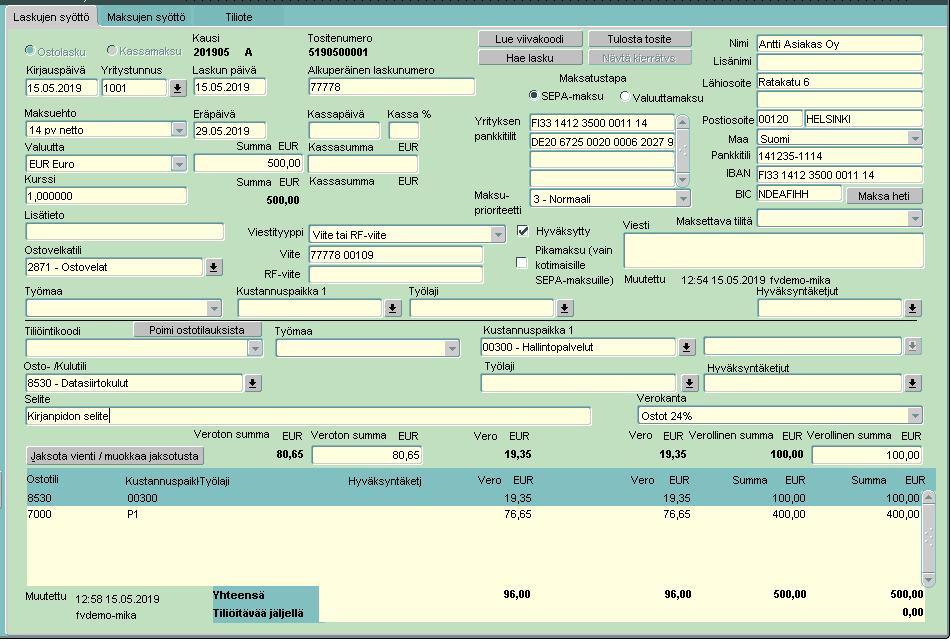Open lookup arrow for lower Työlaji field
Image resolution: width=951 pixels, height=641 pixels.
tap(689, 383)
